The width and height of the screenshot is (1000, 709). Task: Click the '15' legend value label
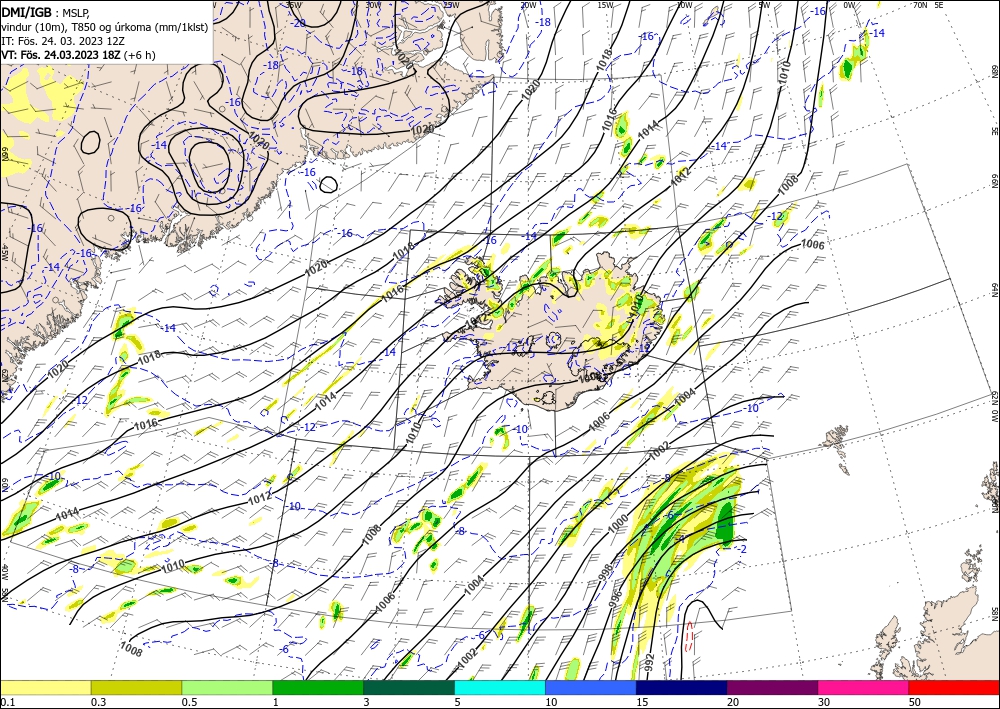642,702
